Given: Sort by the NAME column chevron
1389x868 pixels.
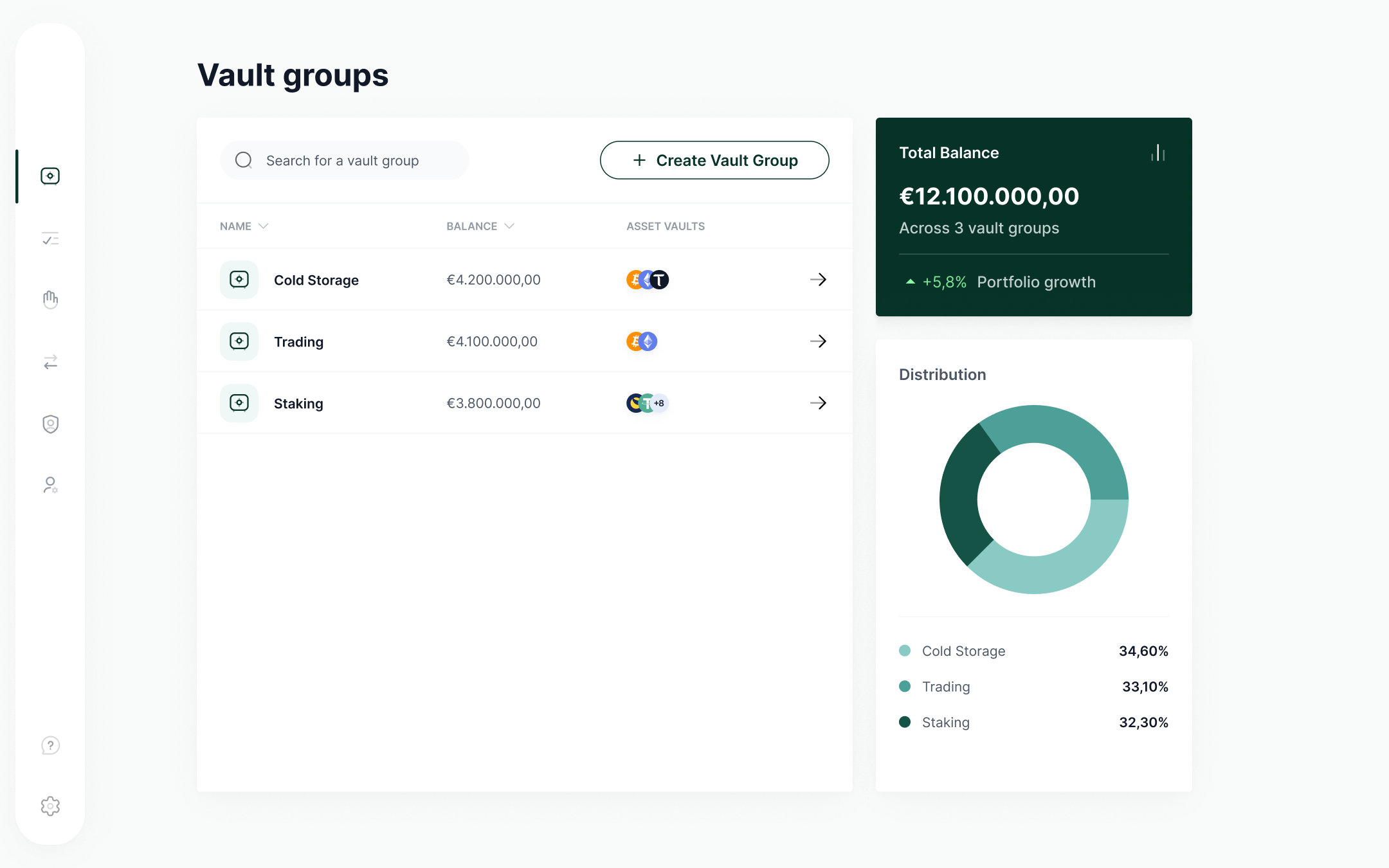Looking at the screenshot, I should click(263, 226).
